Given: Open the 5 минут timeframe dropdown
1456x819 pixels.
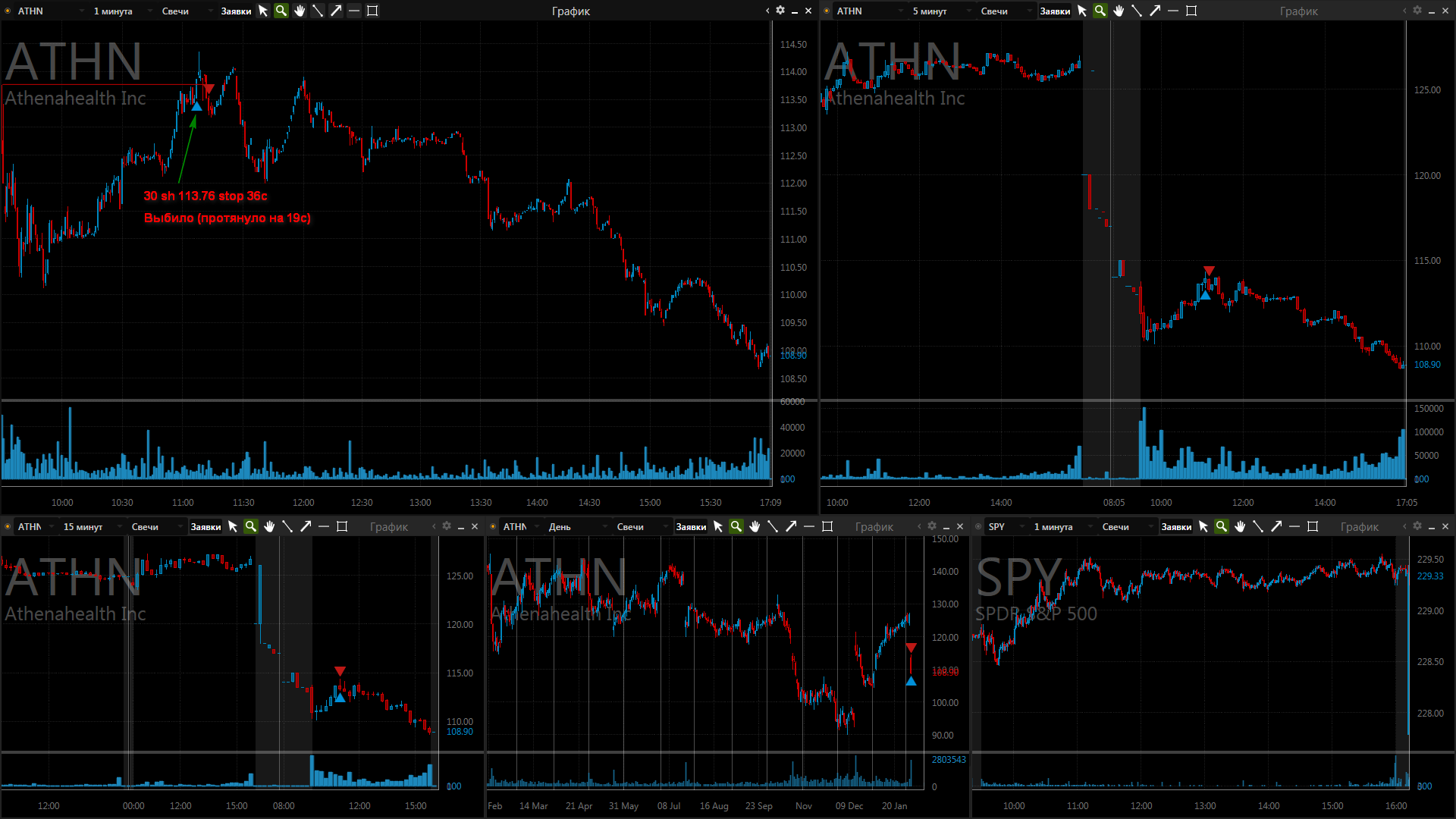Looking at the screenshot, I should (940, 11).
